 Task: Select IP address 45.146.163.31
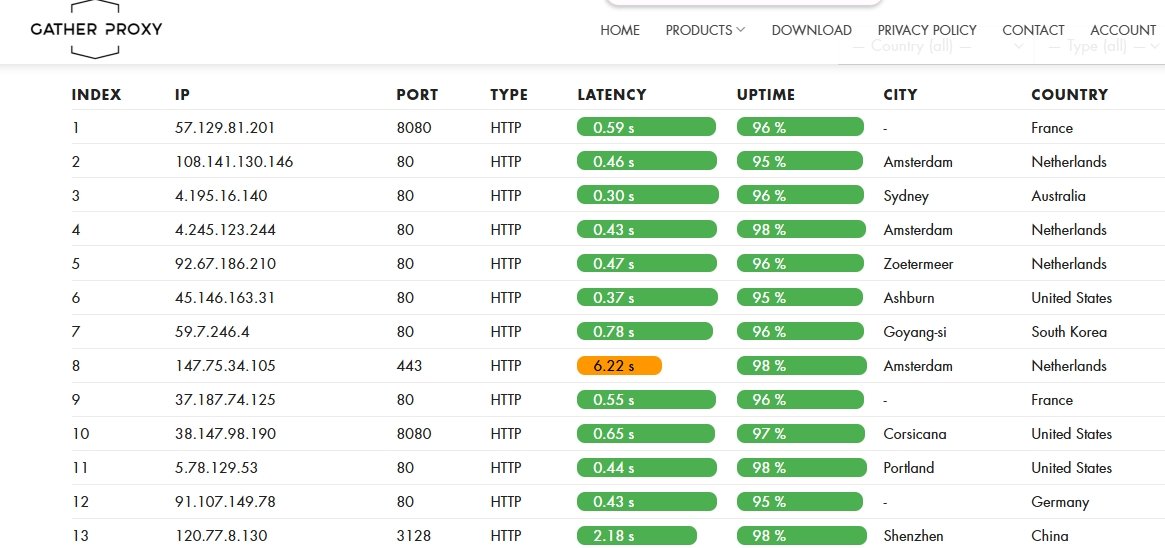coord(225,298)
